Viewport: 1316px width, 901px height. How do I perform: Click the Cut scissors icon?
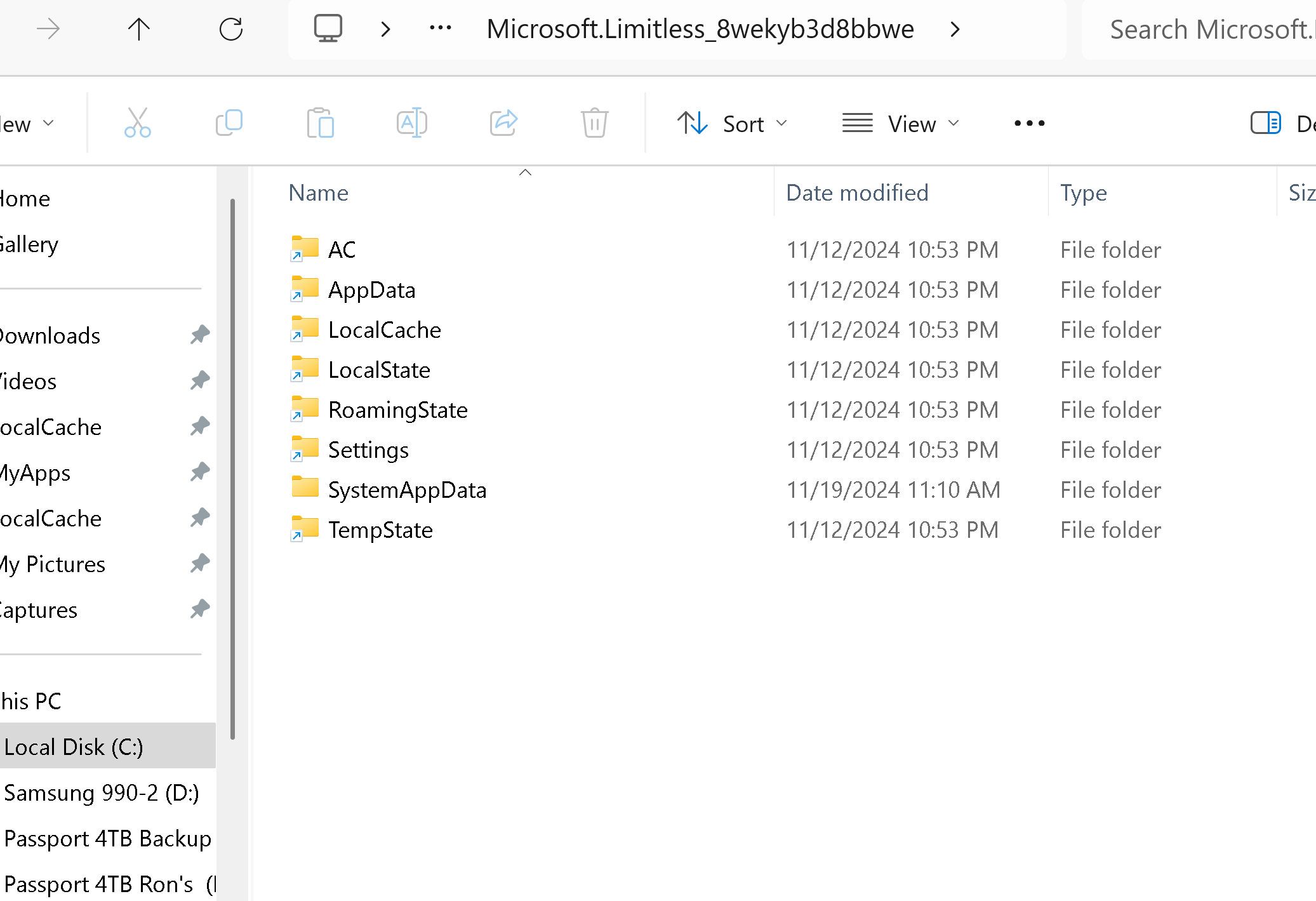pos(137,123)
